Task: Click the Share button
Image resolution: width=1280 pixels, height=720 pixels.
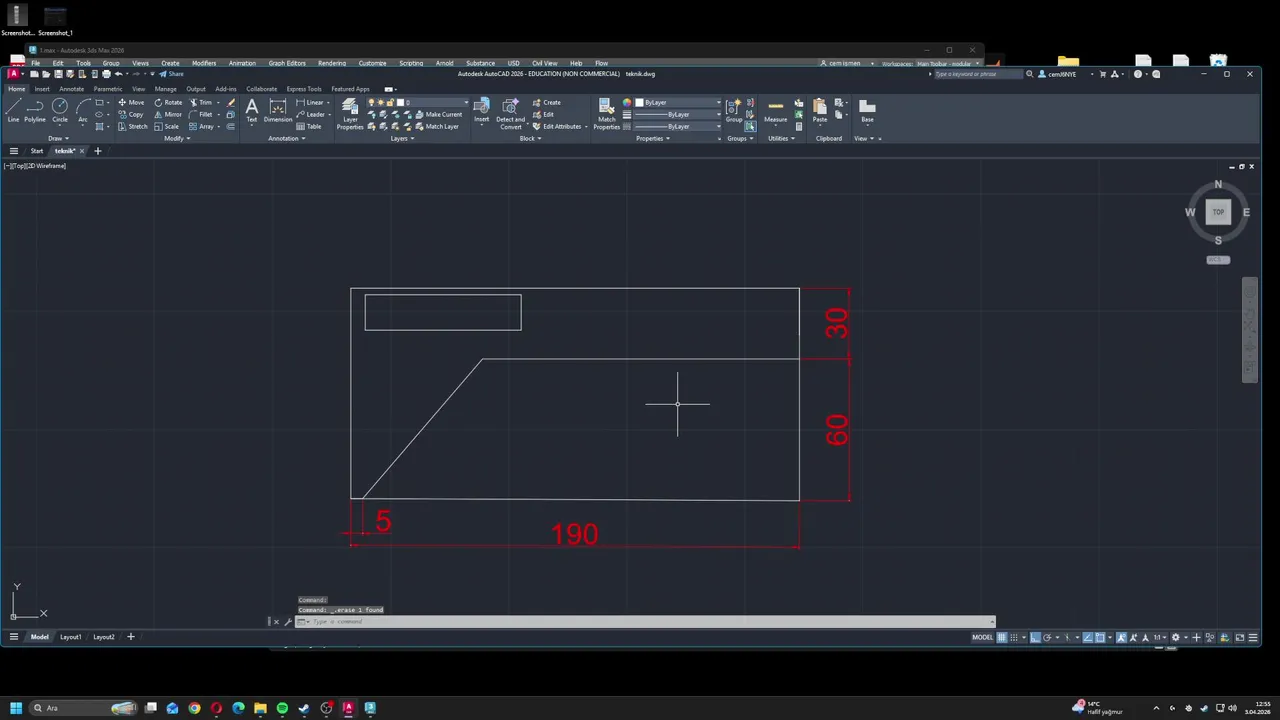Action: coord(173,74)
